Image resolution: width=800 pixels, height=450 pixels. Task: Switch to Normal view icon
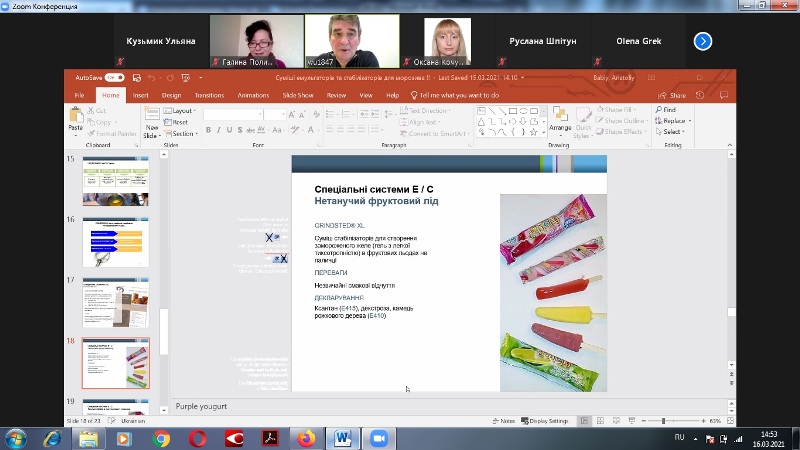click(x=584, y=421)
